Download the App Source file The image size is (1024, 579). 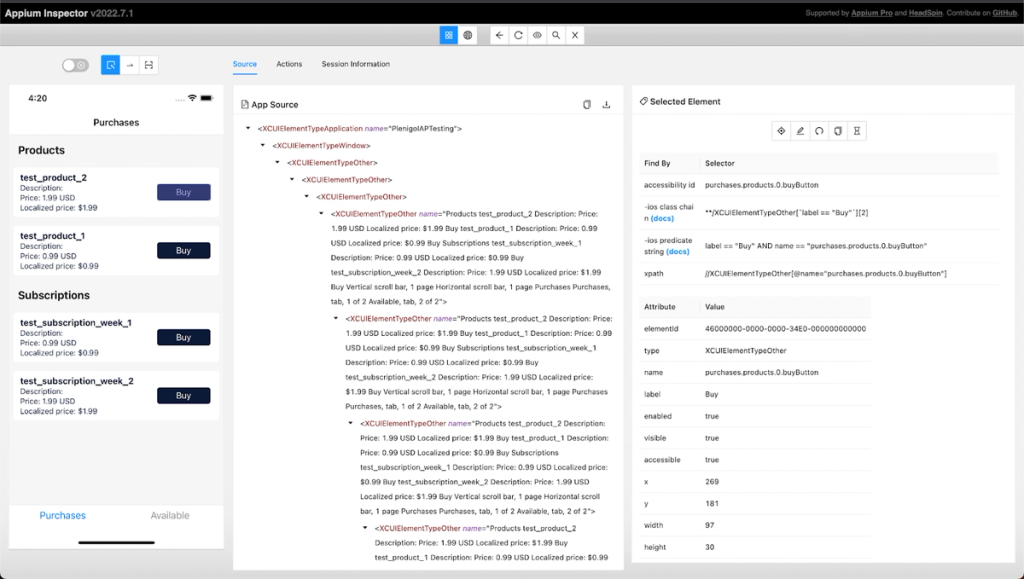pyautogui.click(x=606, y=104)
